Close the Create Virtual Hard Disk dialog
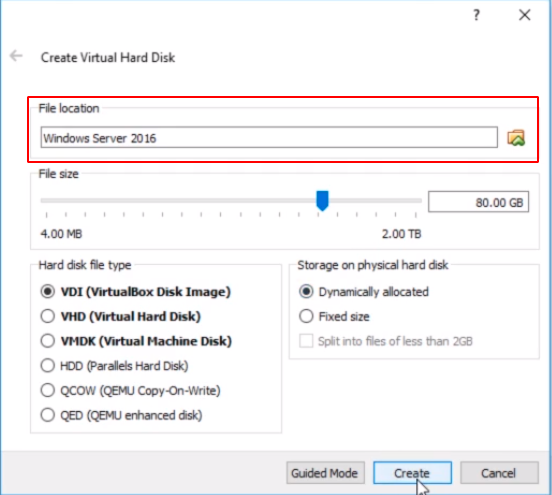The width and height of the screenshot is (552, 495). (525, 15)
